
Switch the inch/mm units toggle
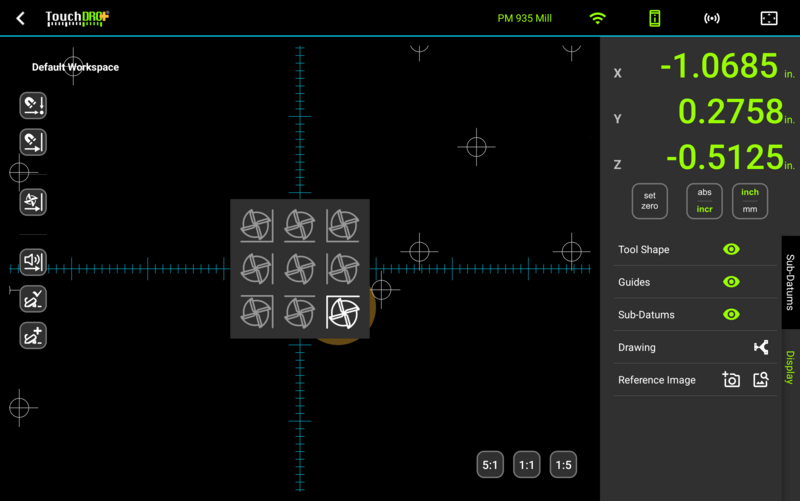pyautogui.click(x=749, y=201)
